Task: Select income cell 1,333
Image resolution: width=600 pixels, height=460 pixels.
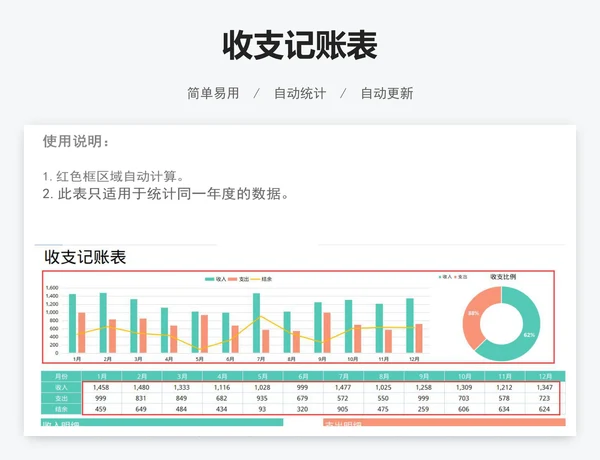Action: 182,387
